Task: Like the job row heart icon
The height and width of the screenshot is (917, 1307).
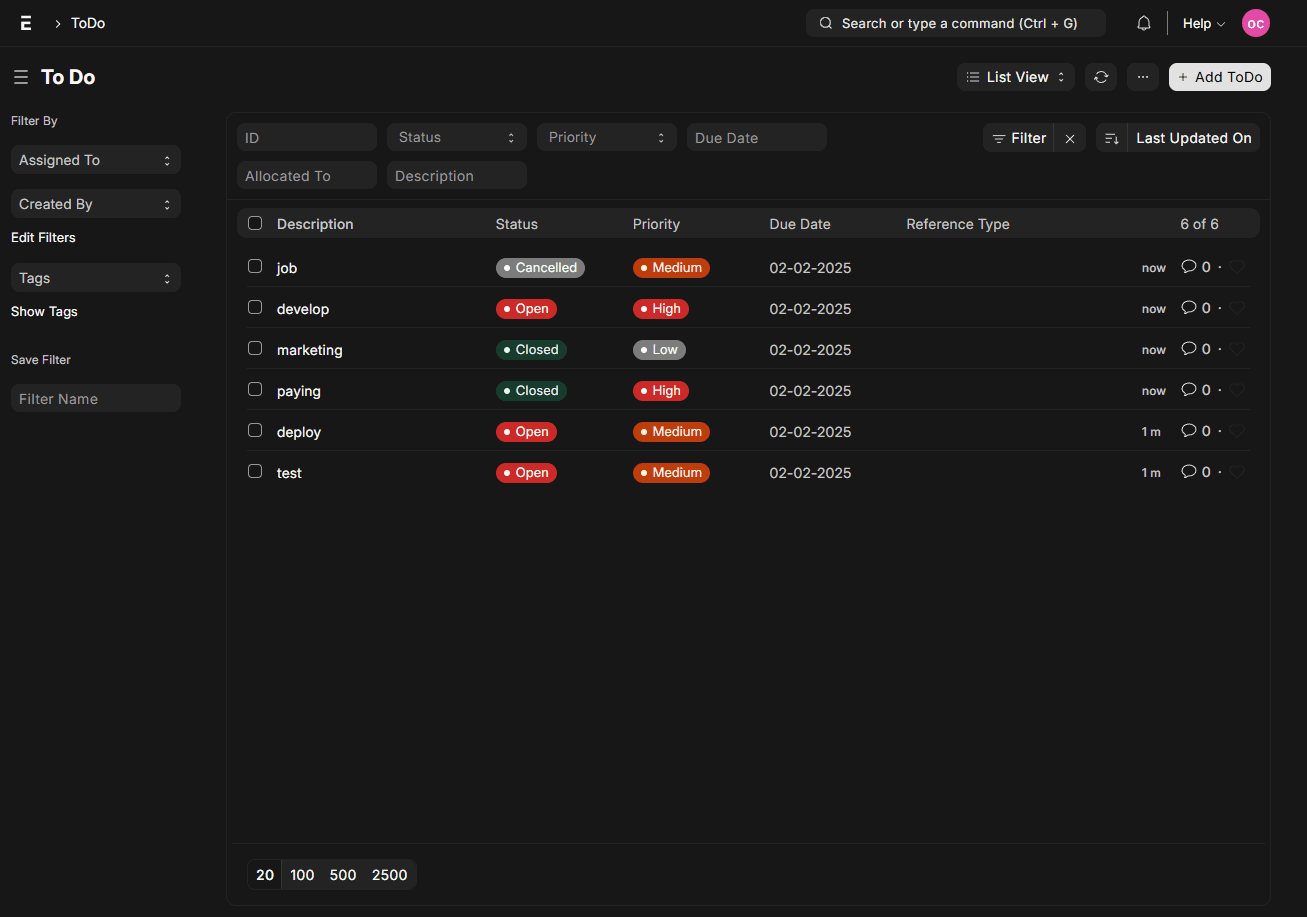Action: coord(1237,267)
